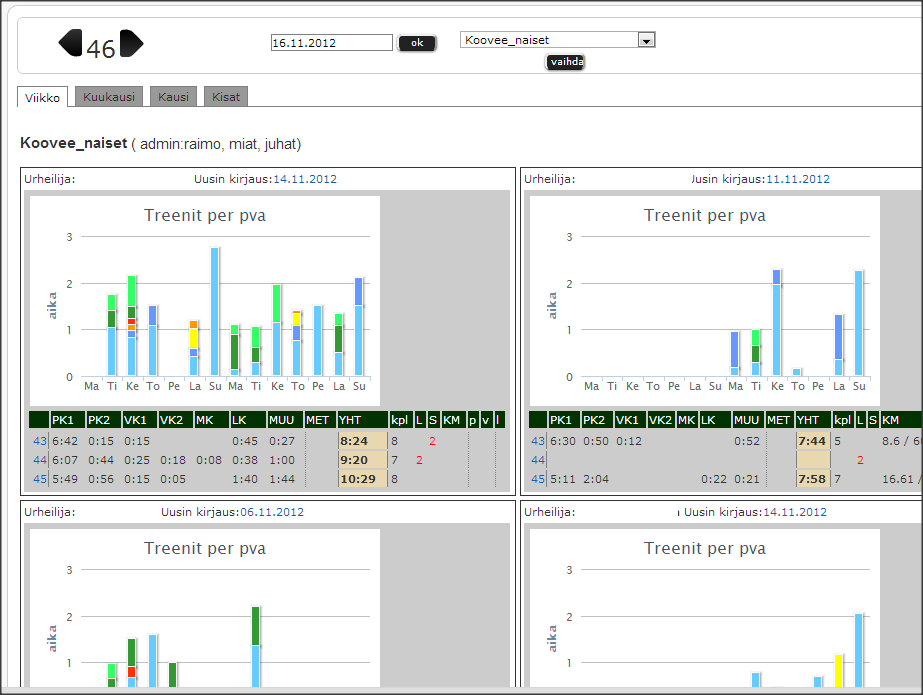
Task: Select the Viikko tab
Action: click(x=42, y=97)
